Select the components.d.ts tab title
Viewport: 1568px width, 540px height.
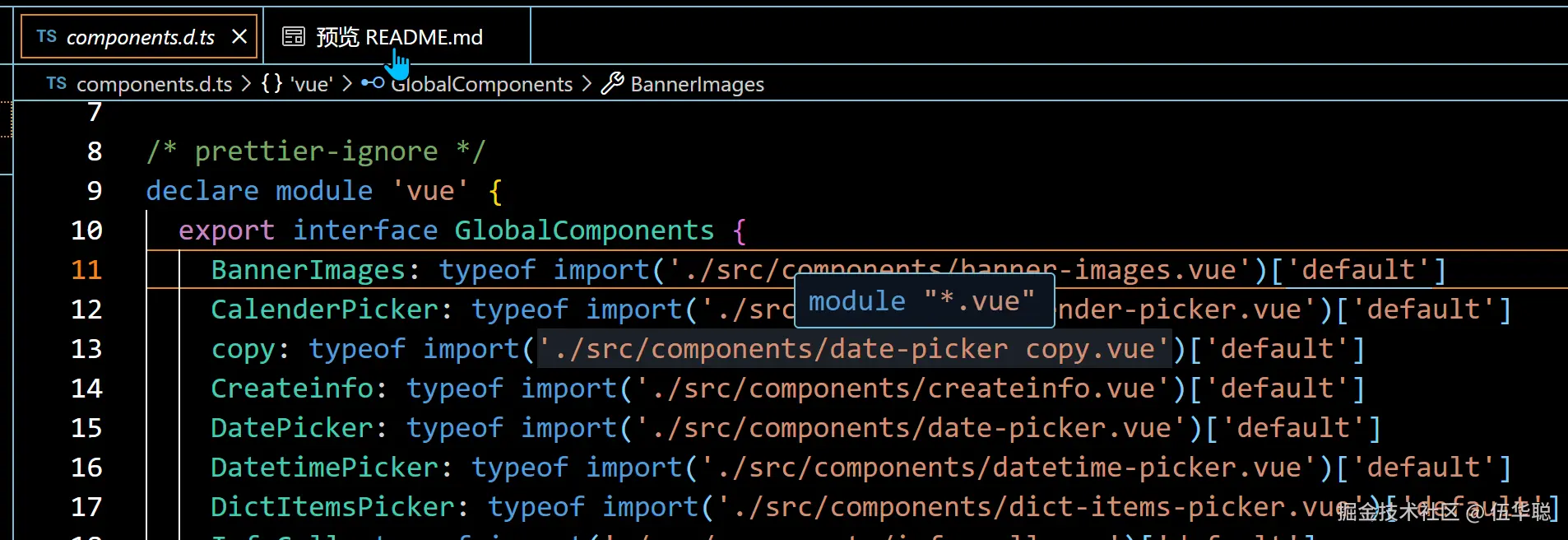[141, 37]
